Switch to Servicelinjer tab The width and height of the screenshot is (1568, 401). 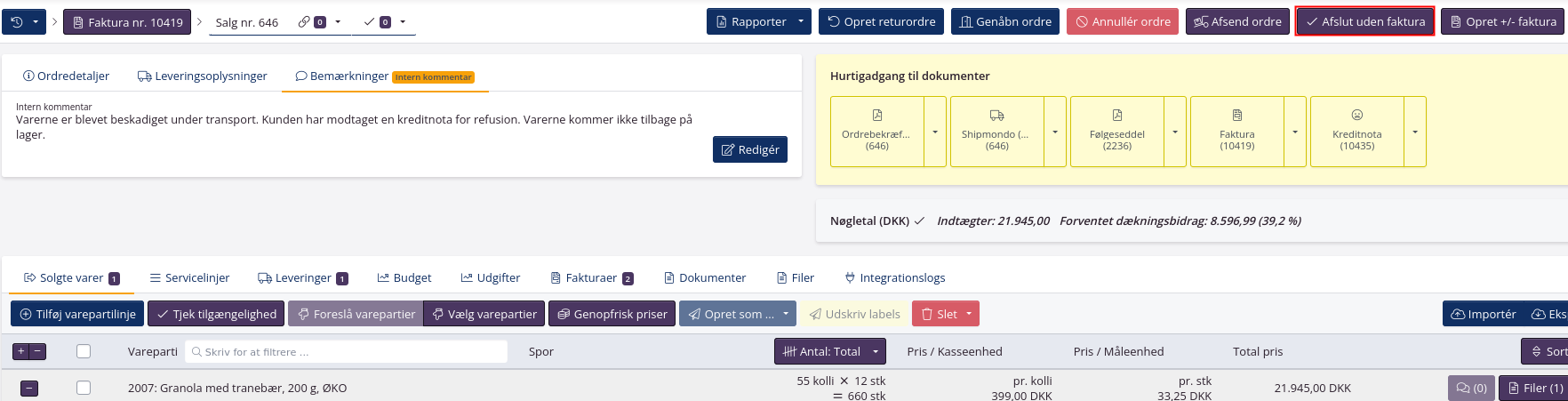[x=189, y=277]
